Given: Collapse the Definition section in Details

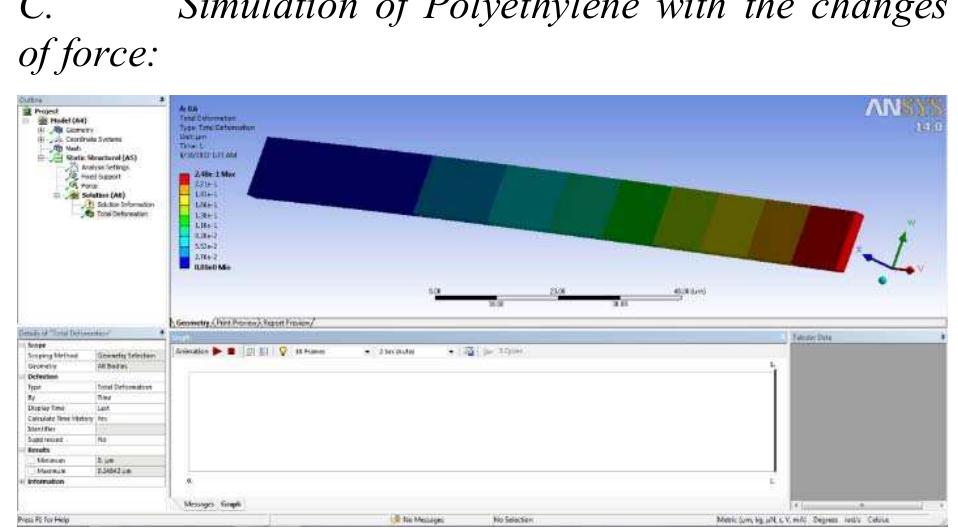Looking at the screenshot, I should tap(23, 377).
